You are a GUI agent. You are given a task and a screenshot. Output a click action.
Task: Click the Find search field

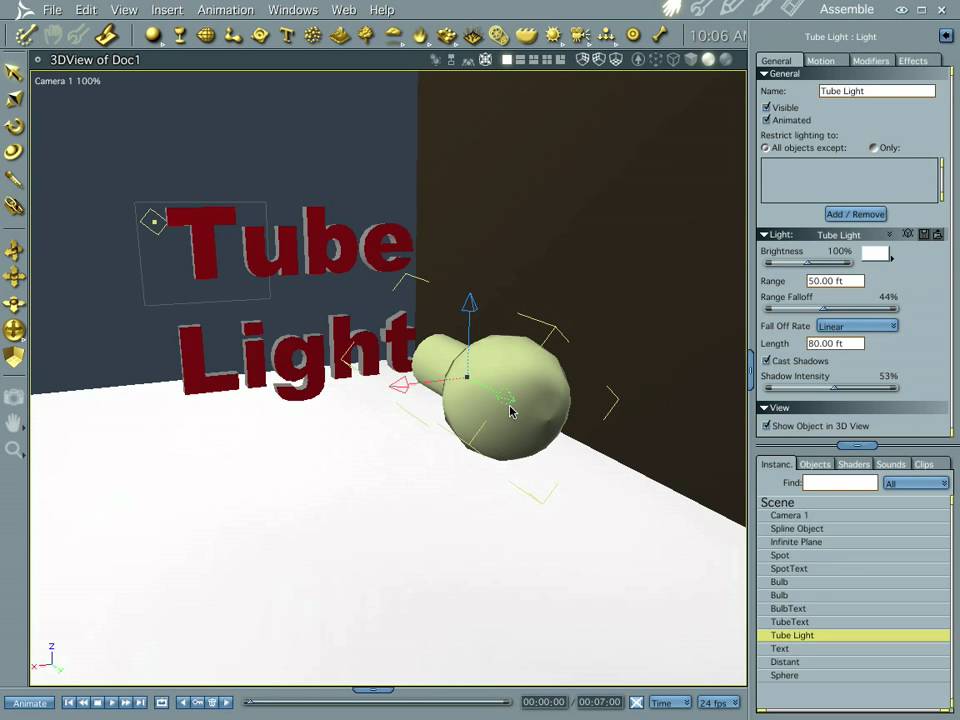[x=840, y=483]
